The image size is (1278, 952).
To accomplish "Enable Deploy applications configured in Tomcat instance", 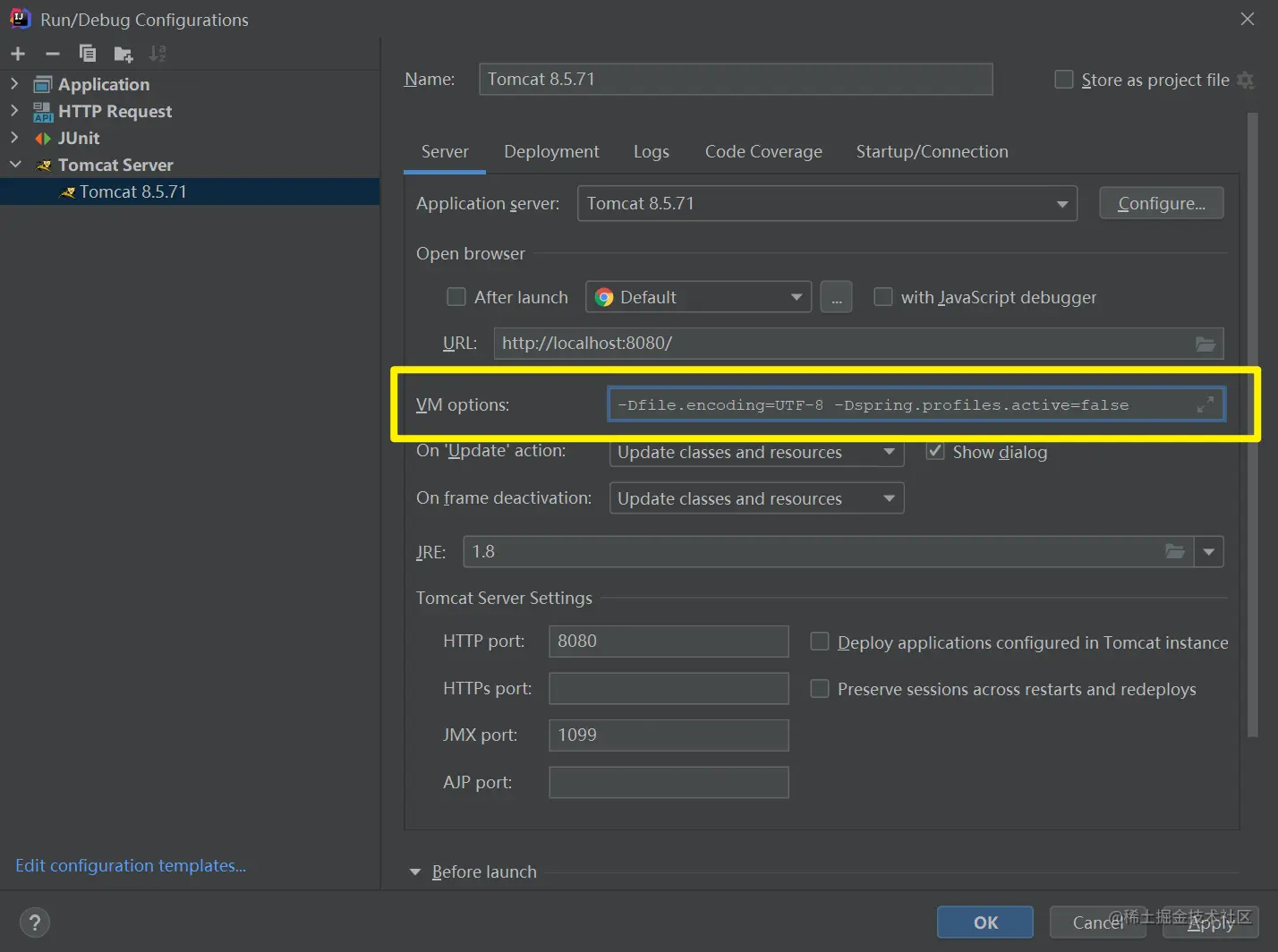I will 819,642.
